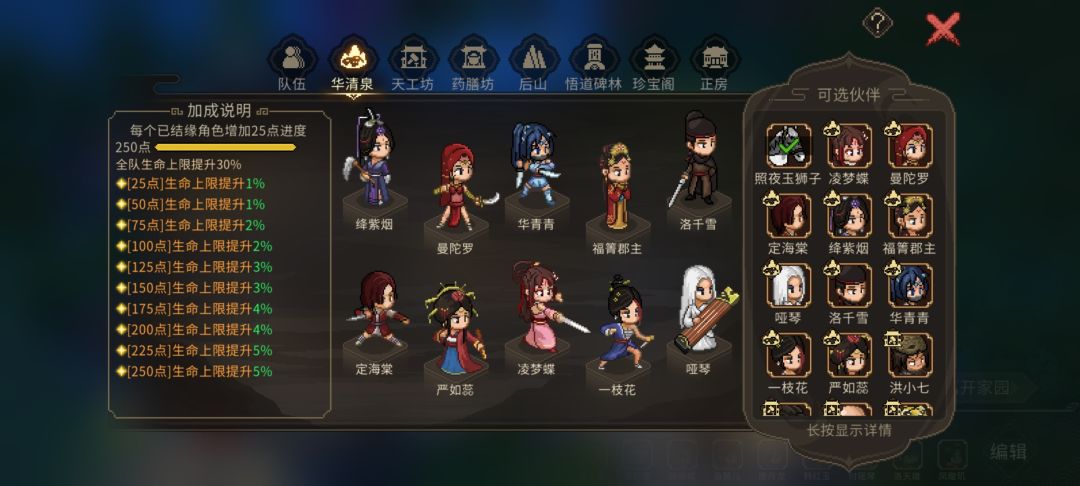Select the 一枝花 character on pedestal

pos(619,322)
